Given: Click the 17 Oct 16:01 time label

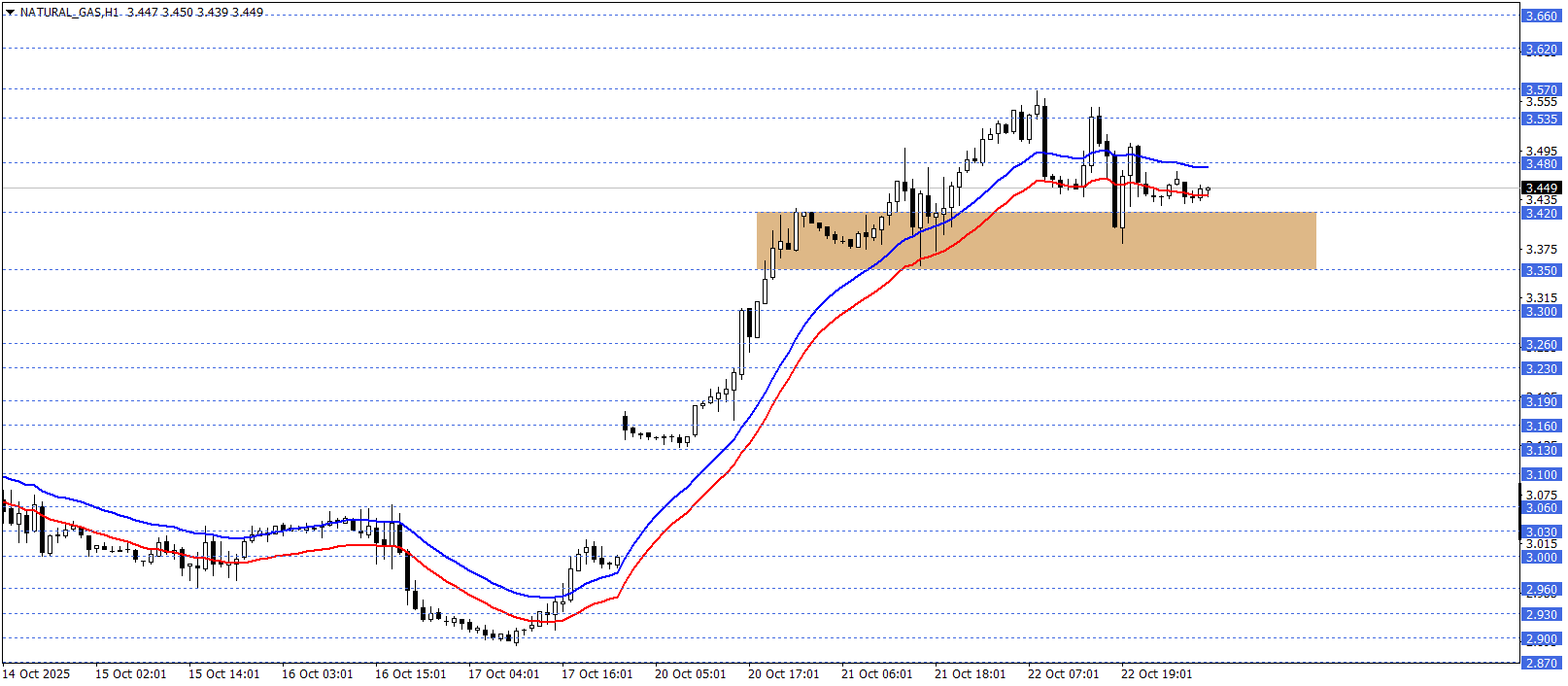Looking at the screenshot, I should pos(597,674).
